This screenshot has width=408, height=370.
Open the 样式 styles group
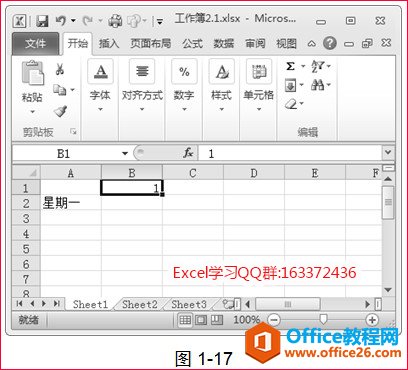click(x=221, y=85)
